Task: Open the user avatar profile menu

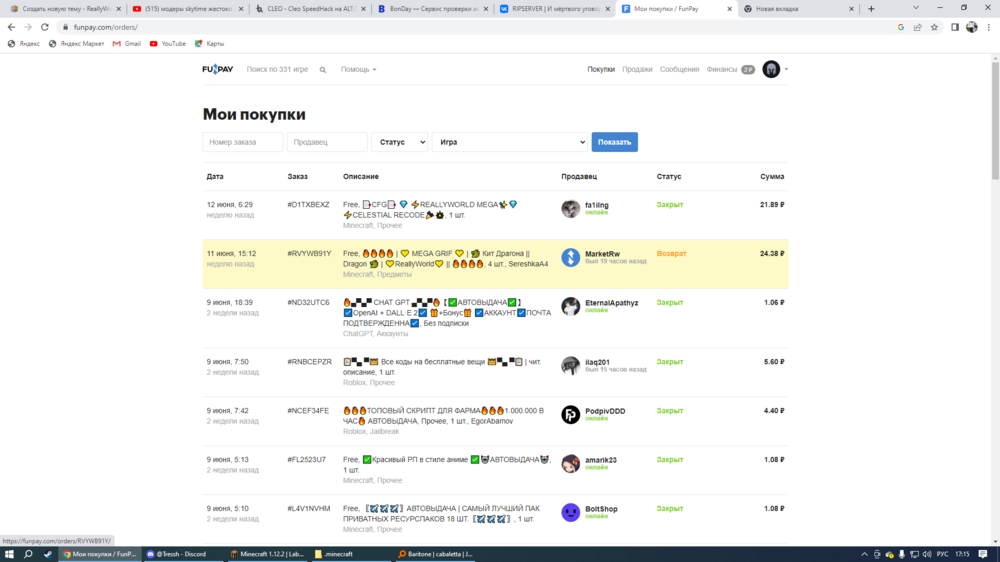Action: coord(771,69)
